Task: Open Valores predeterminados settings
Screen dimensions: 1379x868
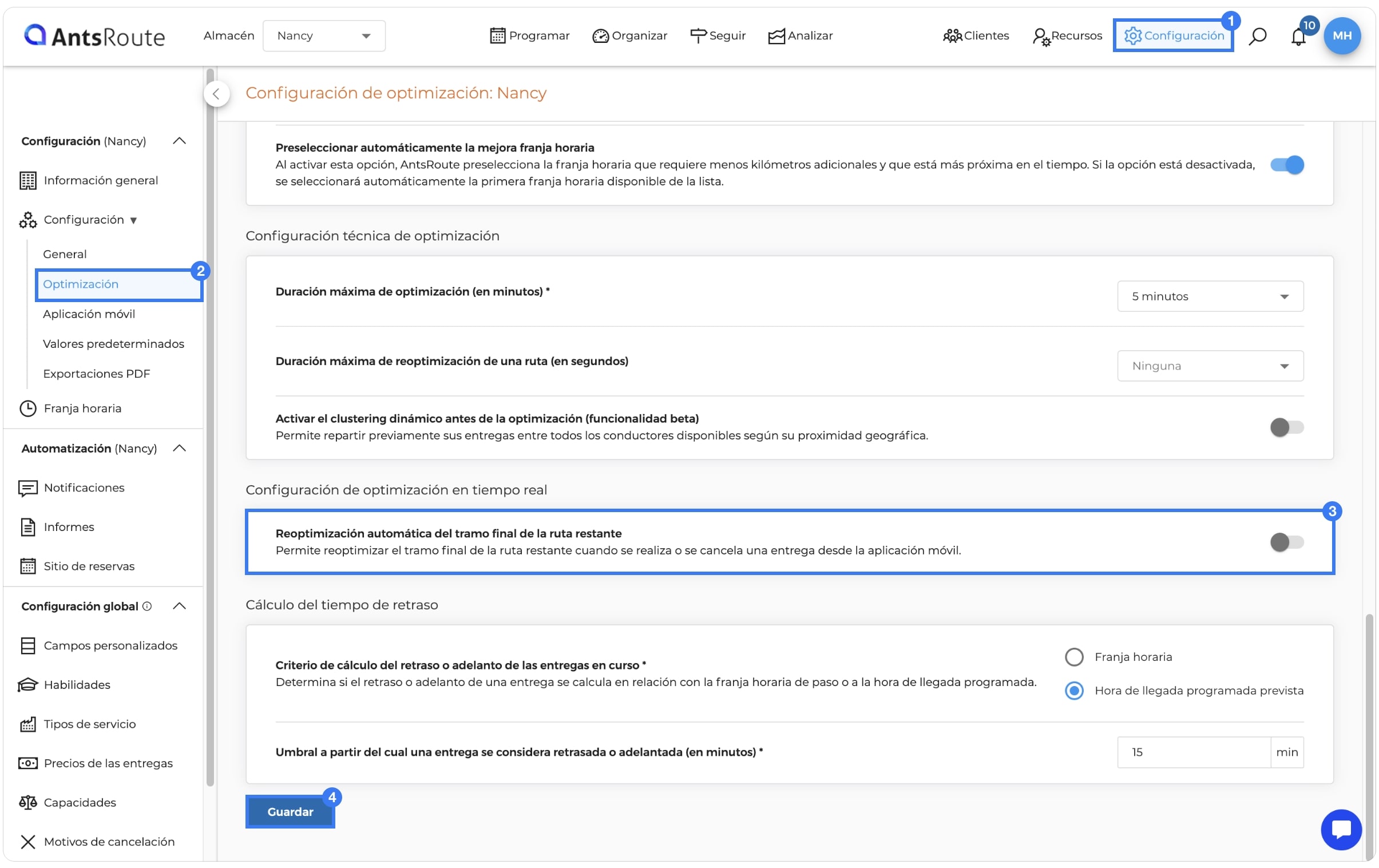Action: pos(113,343)
